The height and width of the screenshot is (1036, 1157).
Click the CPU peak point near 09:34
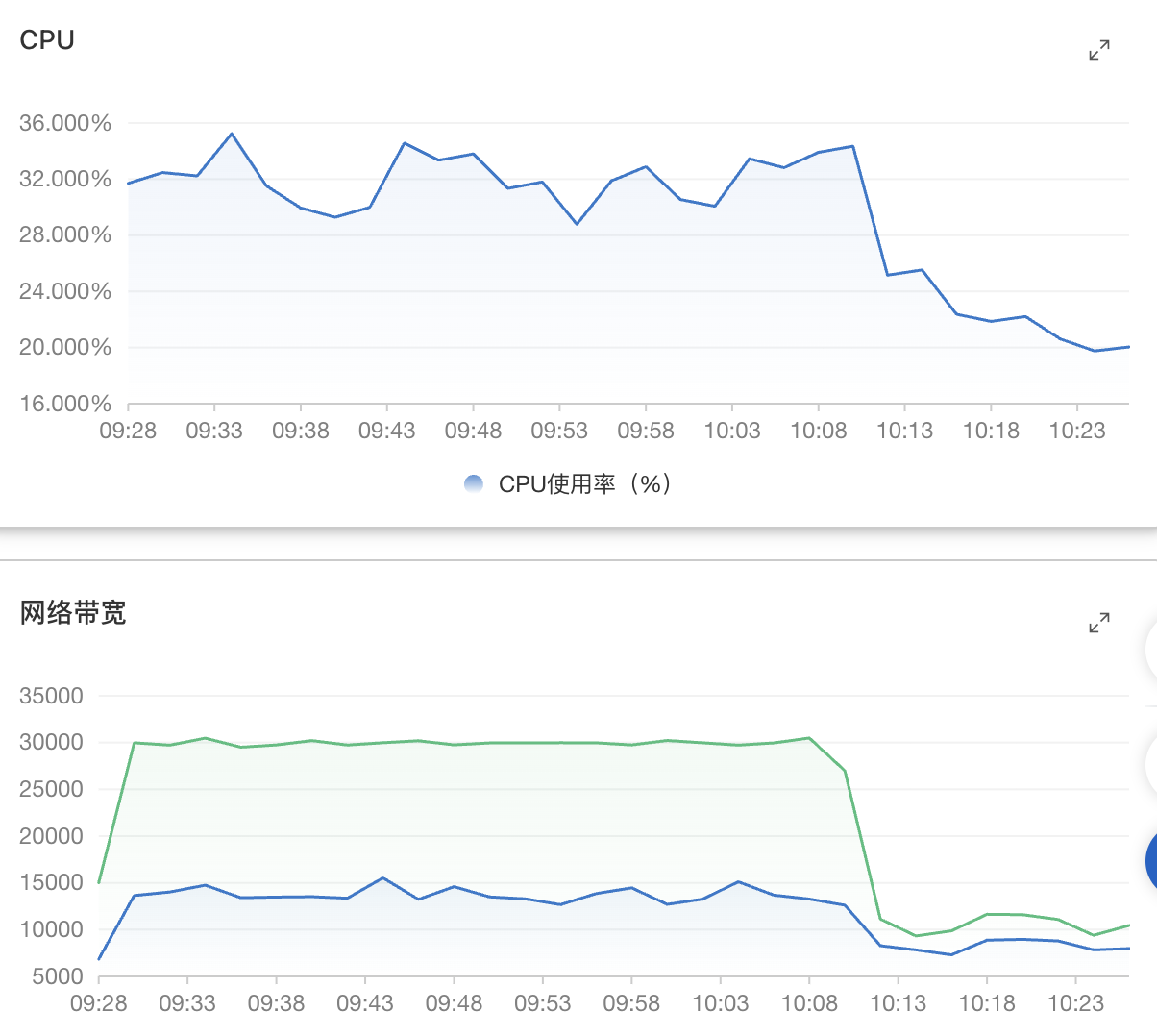[x=232, y=134]
